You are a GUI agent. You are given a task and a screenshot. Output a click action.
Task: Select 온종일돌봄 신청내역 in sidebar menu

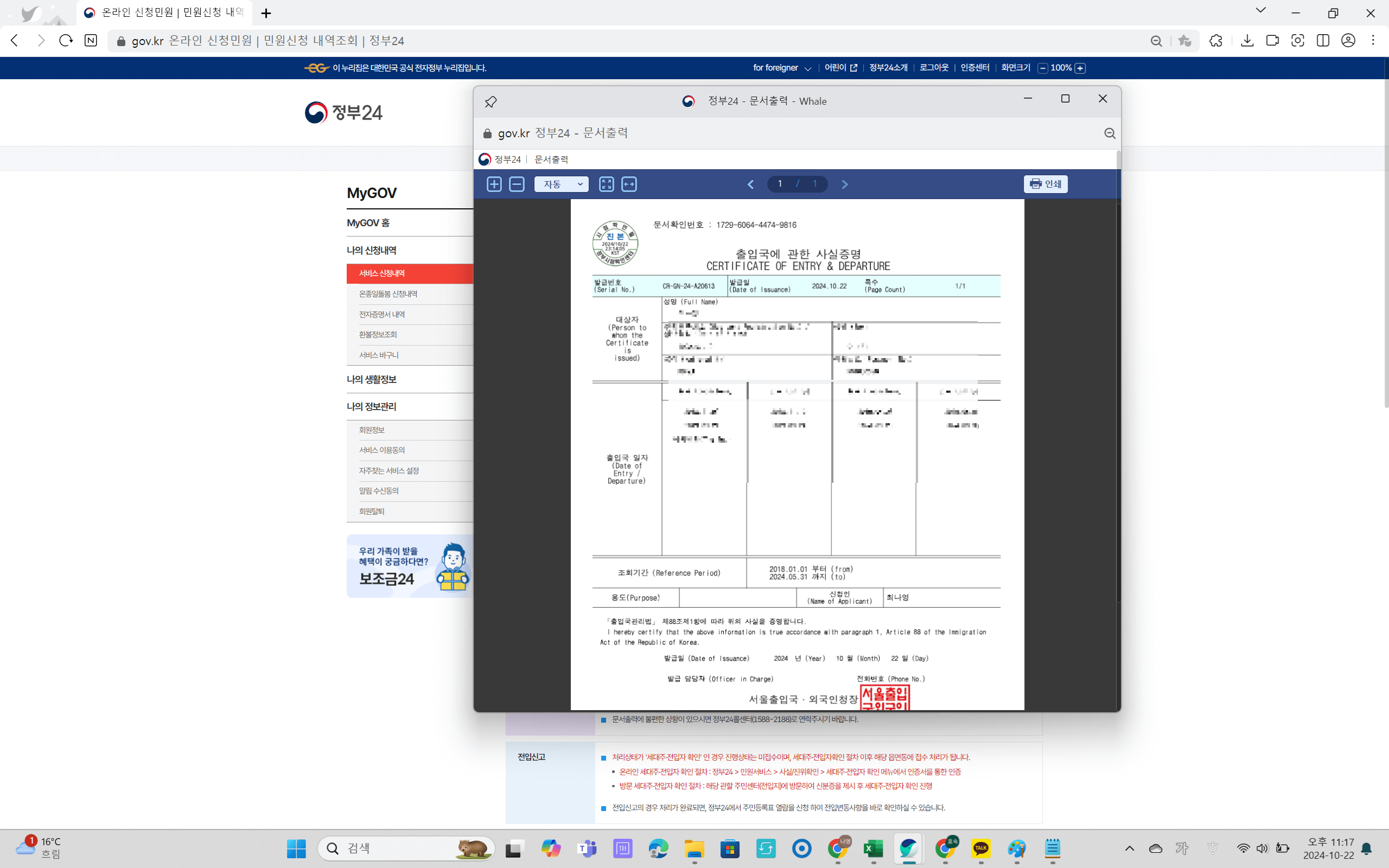tap(388, 294)
